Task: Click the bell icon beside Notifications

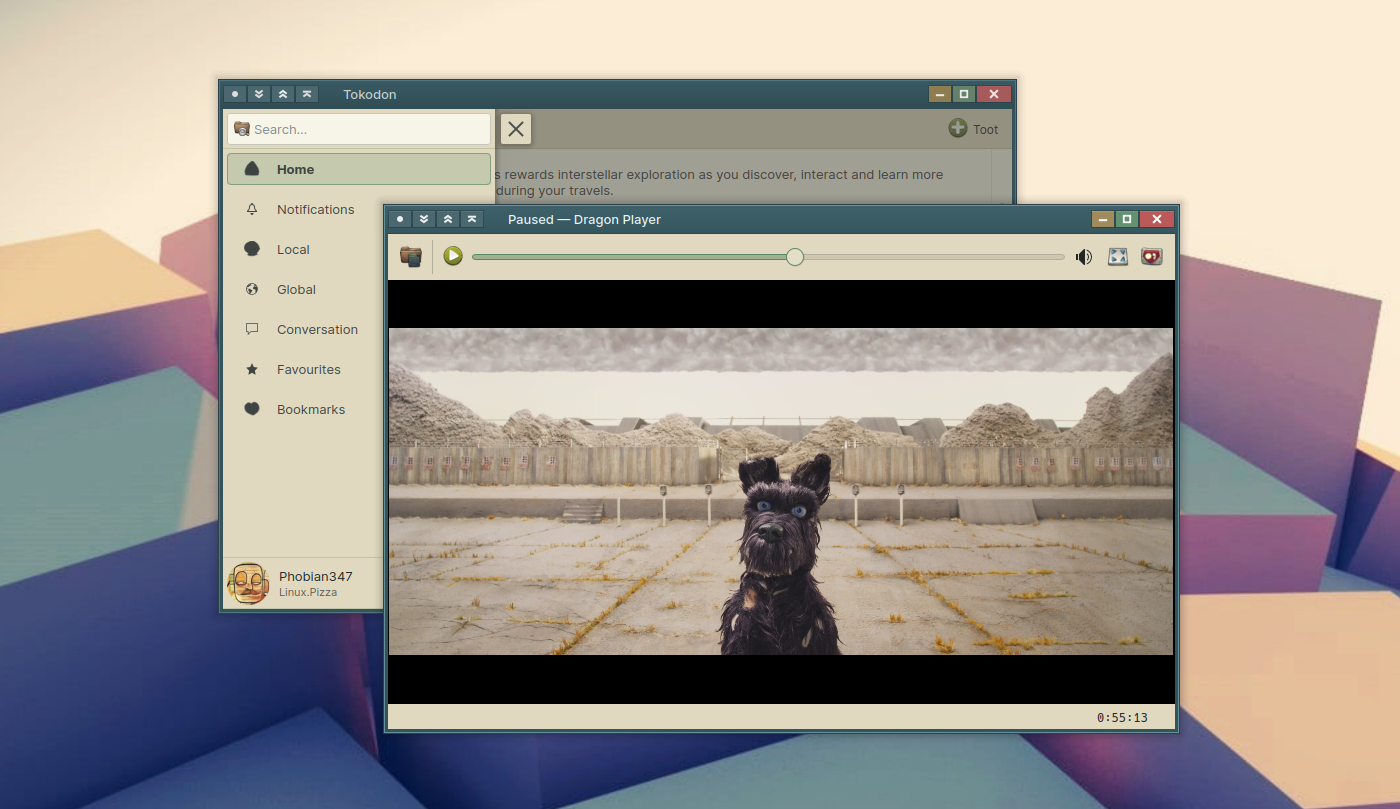Action: click(x=252, y=209)
